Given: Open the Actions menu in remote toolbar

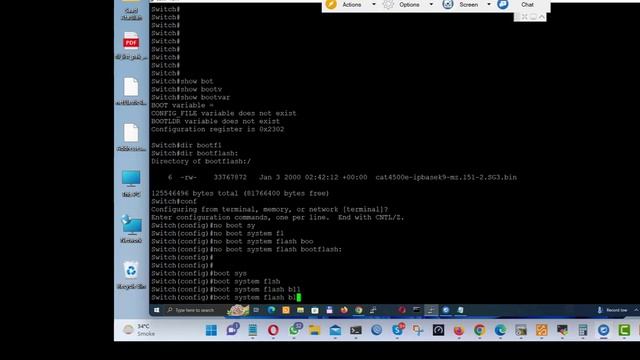Looking at the screenshot, I should (351, 5).
